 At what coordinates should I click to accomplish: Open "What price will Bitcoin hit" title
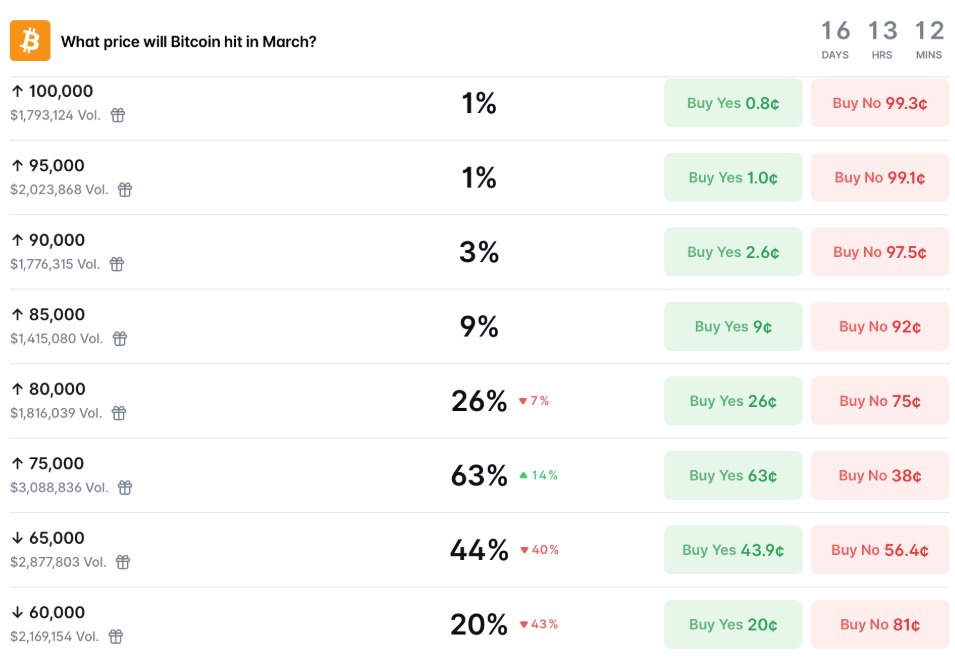[x=189, y=42]
